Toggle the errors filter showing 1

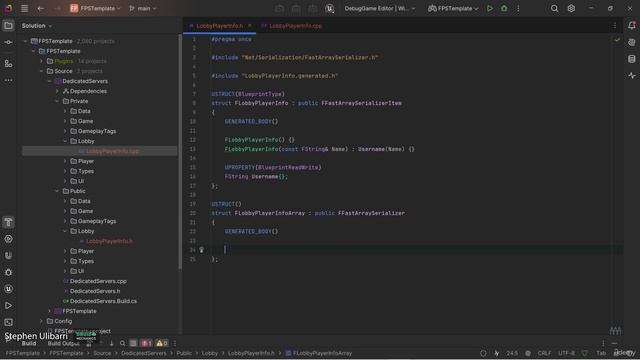(x=146, y=343)
